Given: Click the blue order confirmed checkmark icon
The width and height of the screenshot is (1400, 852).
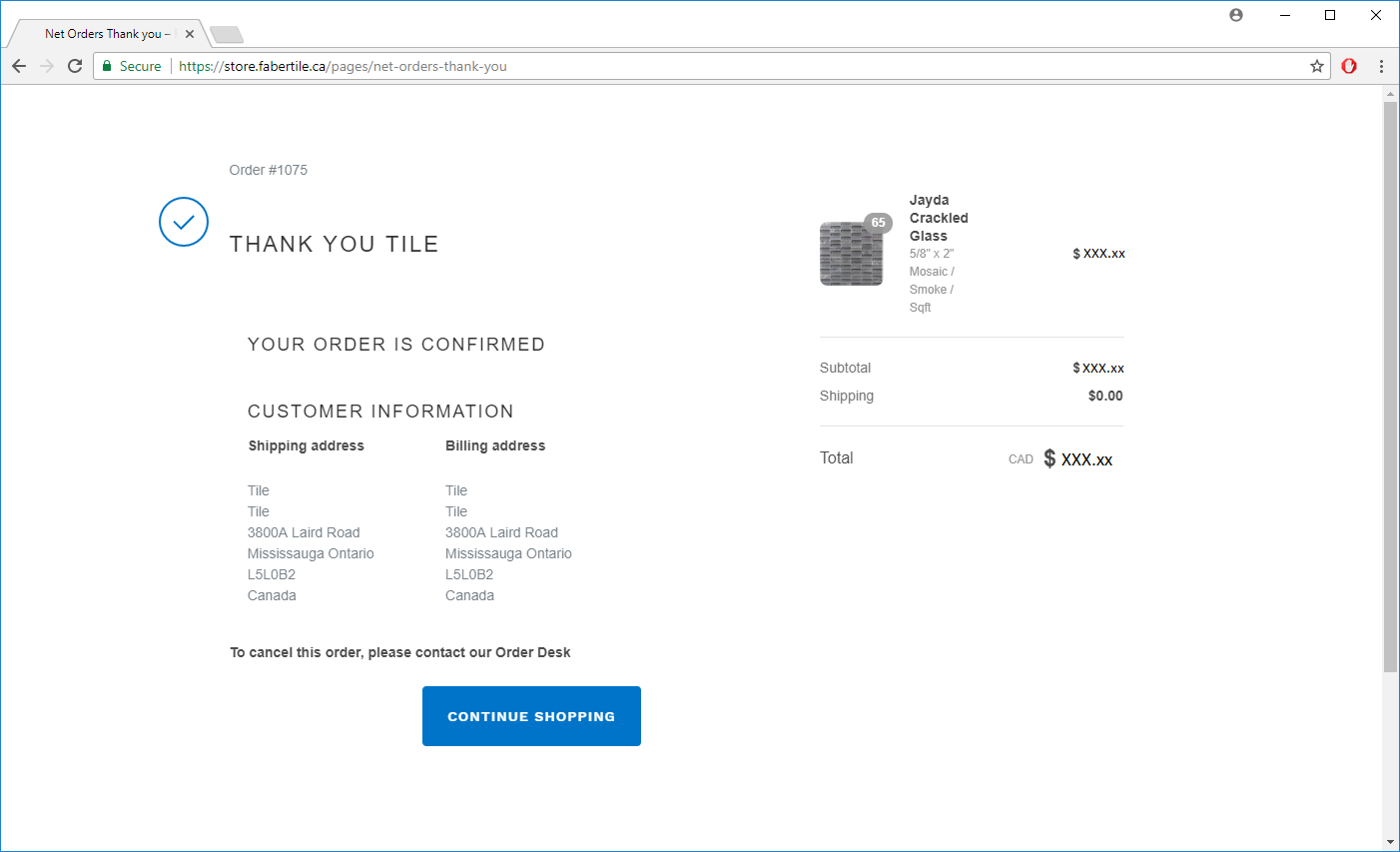Looking at the screenshot, I should tap(184, 222).
